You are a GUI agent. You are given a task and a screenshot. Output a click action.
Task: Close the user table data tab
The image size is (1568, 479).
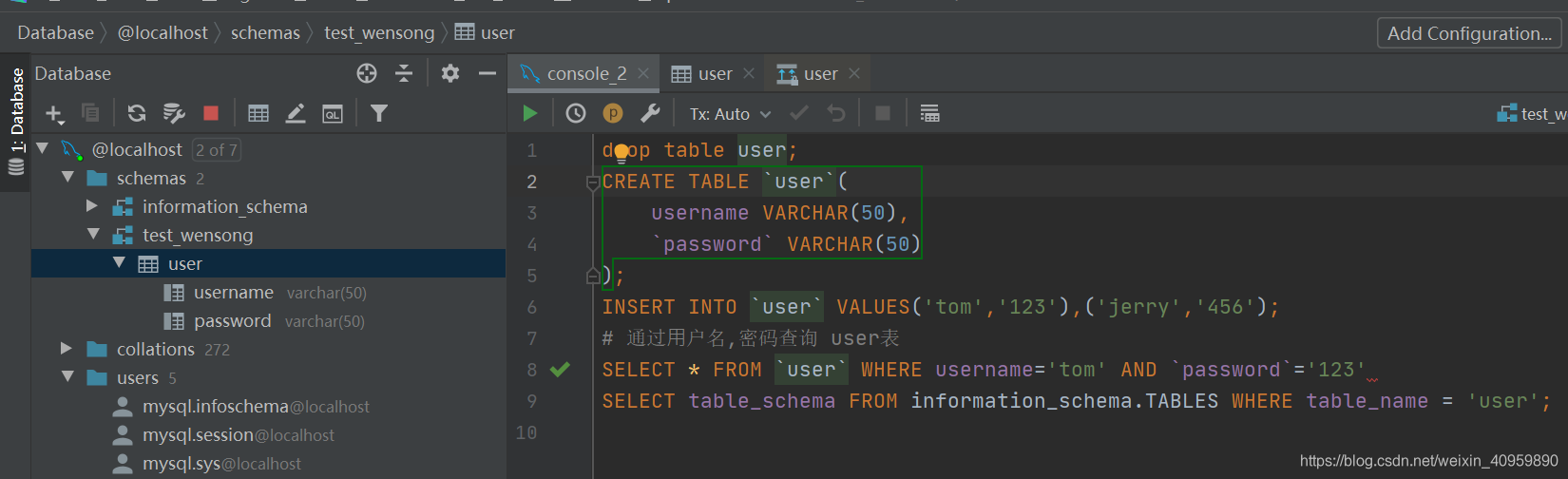(749, 73)
